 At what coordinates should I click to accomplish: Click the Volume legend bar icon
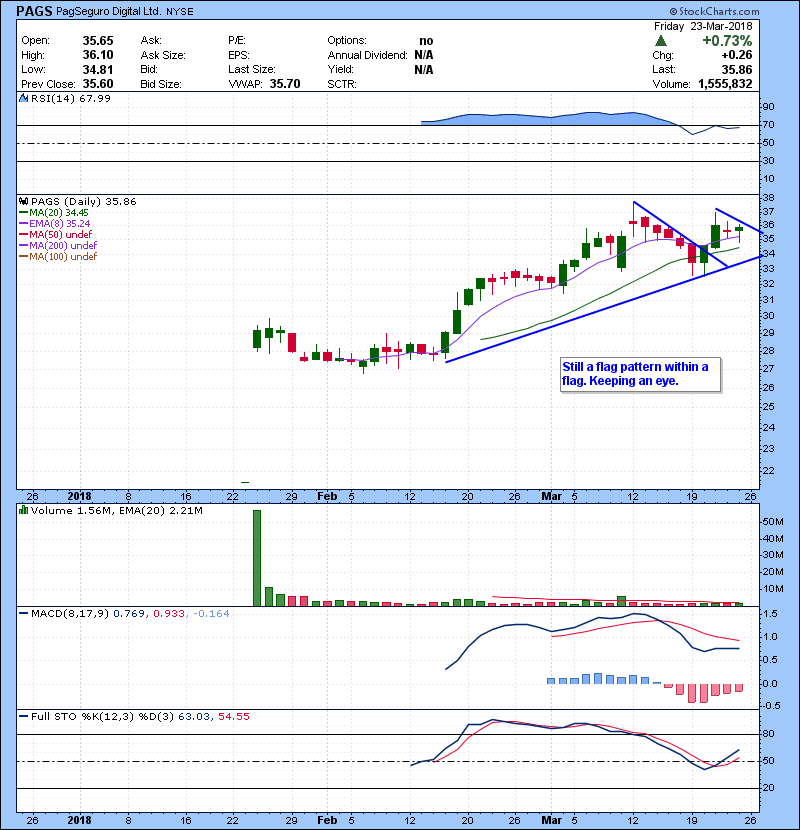coord(23,511)
